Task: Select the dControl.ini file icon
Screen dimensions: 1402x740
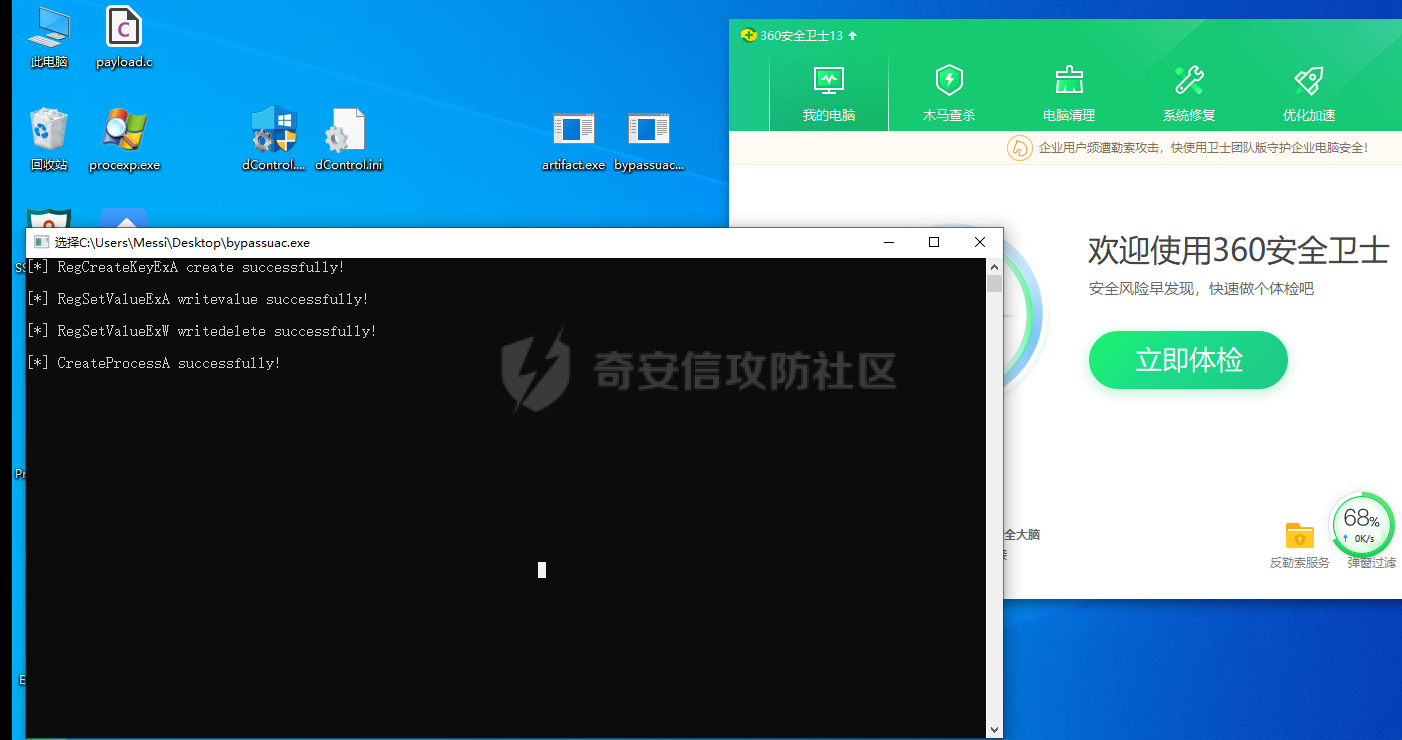Action: click(x=348, y=140)
